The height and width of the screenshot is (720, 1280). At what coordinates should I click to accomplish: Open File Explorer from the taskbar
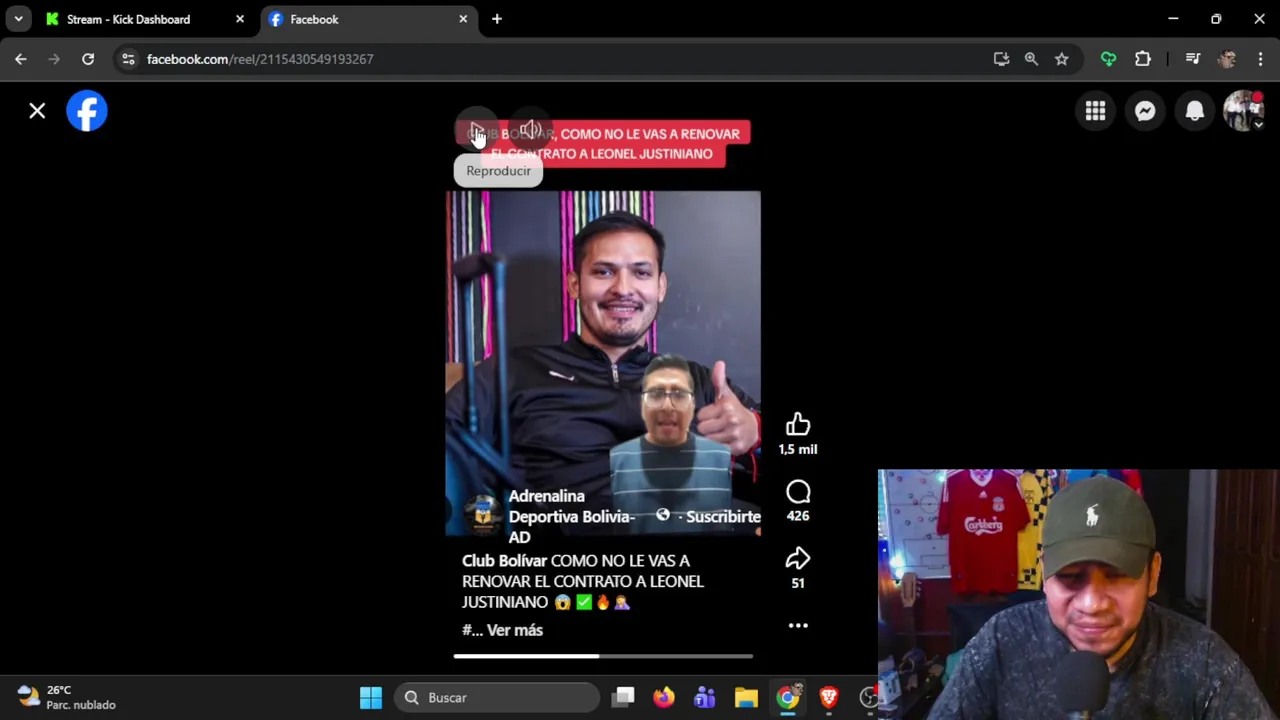746,697
